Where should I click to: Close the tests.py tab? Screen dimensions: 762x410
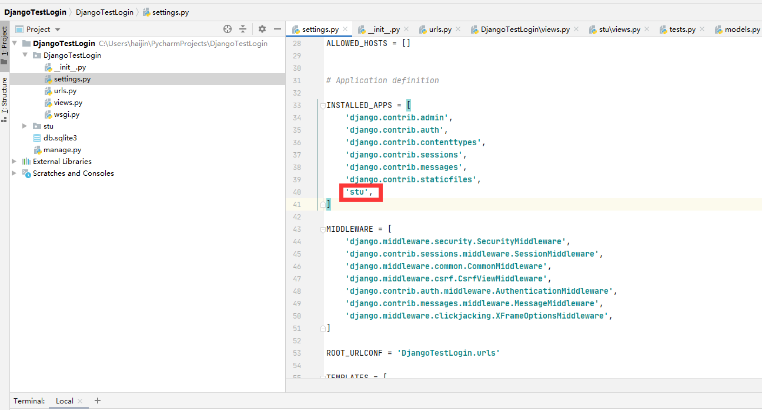[702, 29]
